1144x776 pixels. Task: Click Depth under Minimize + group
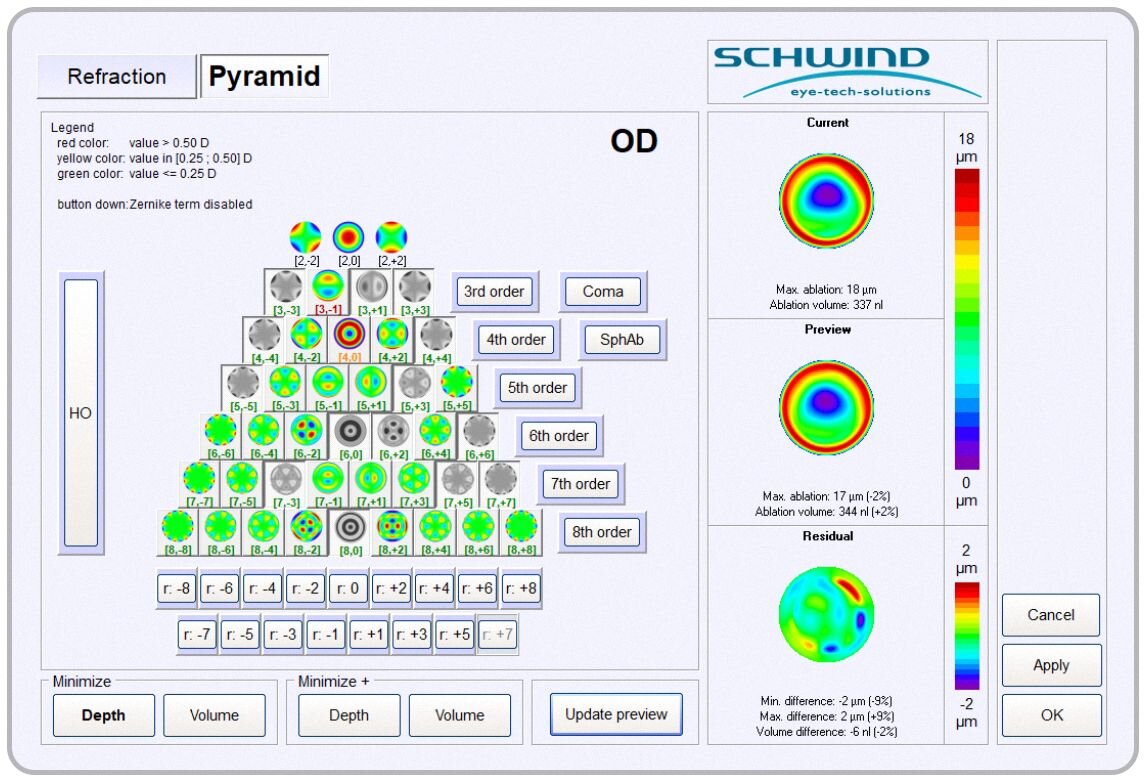pyautogui.click(x=349, y=715)
